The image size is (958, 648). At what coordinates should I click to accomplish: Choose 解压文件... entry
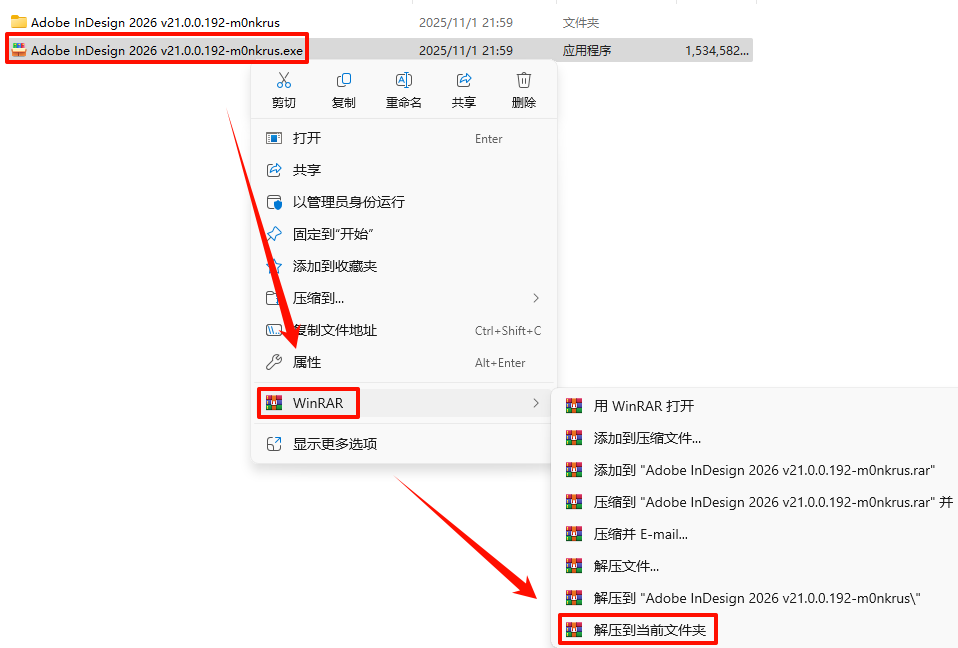(x=756, y=566)
